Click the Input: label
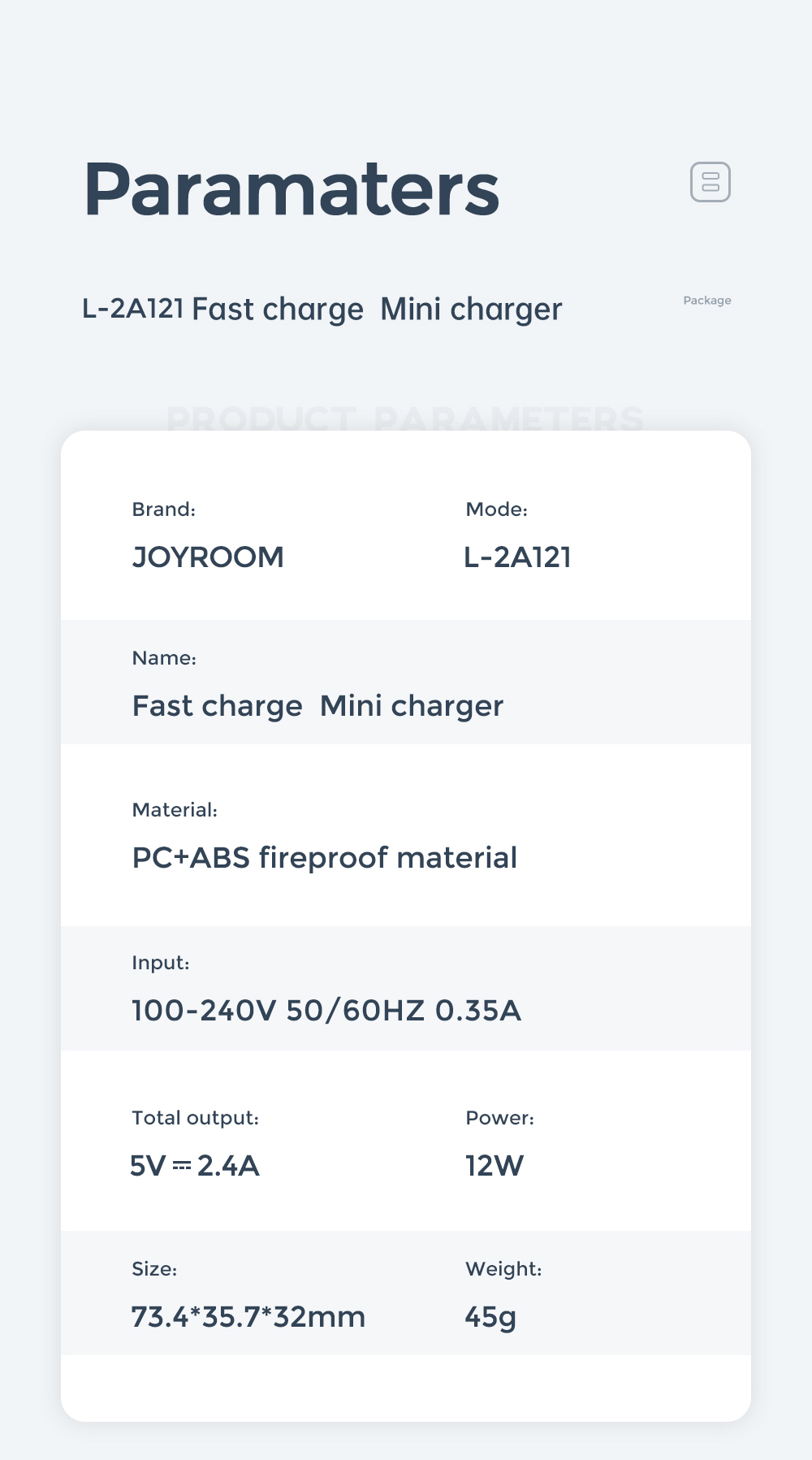Image resolution: width=812 pixels, height=1460 pixels. pyautogui.click(x=161, y=964)
